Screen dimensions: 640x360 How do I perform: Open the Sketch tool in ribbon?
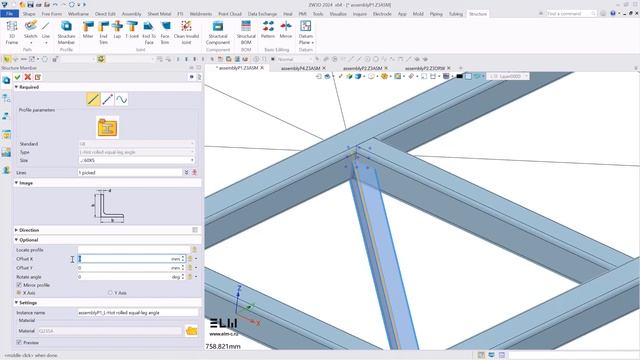(31, 32)
